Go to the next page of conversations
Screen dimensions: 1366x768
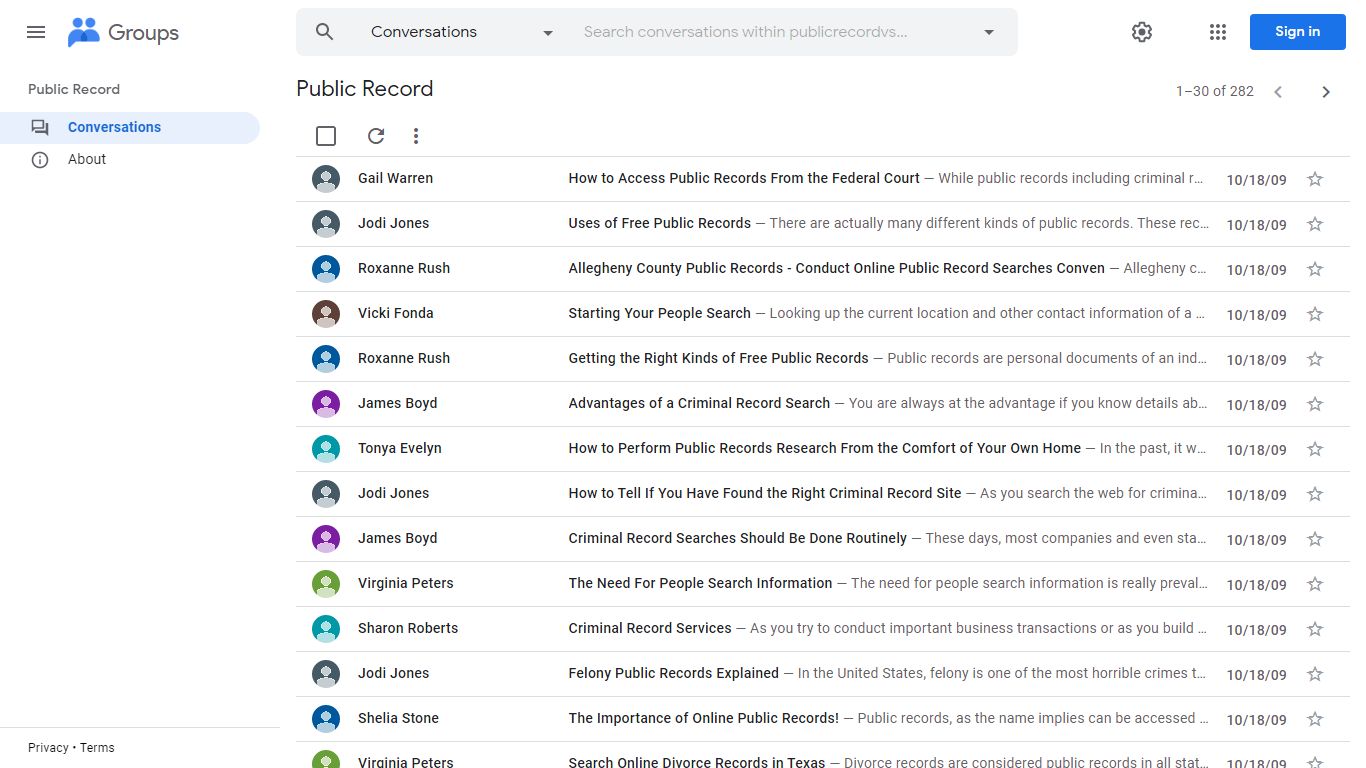coord(1326,92)
